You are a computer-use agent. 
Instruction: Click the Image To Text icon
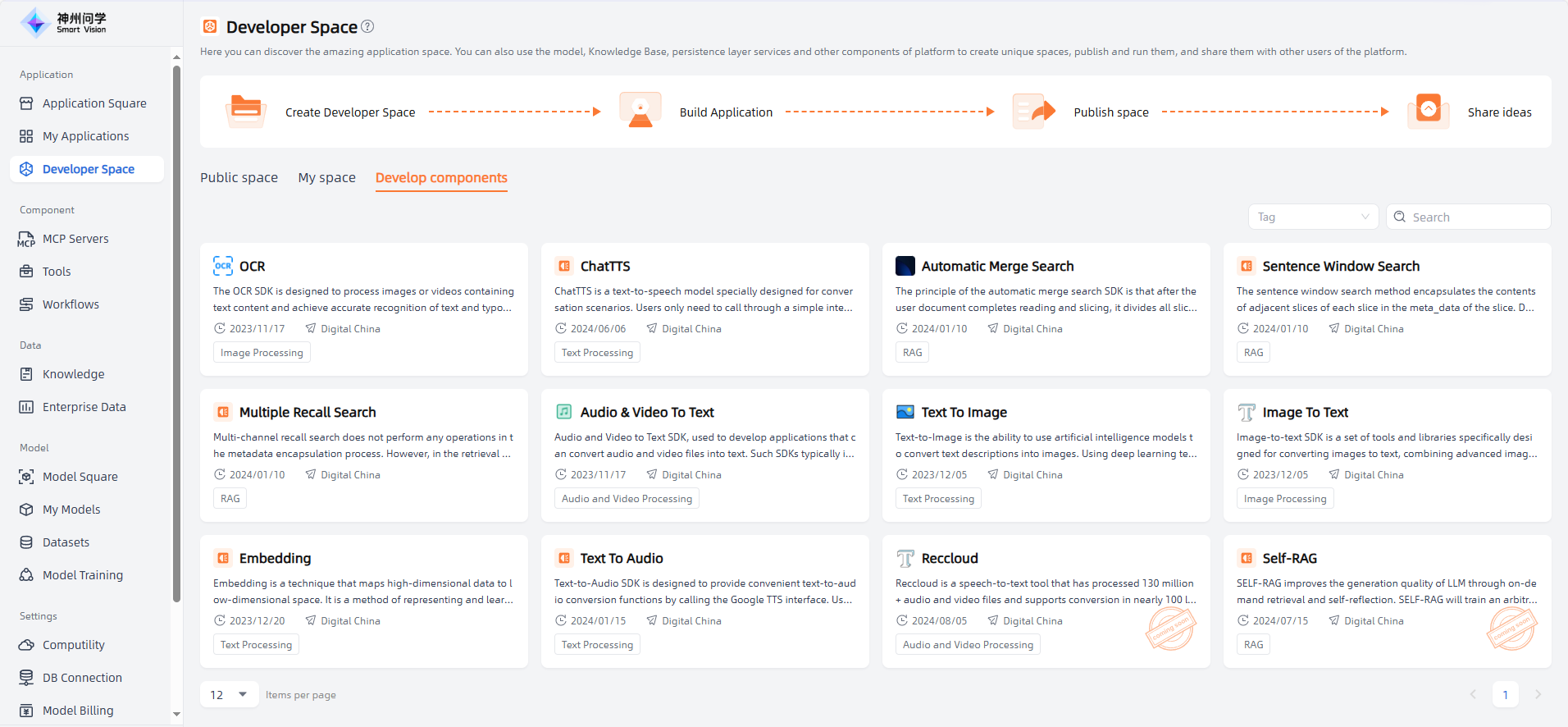pyautogui.click(x=1246, y=412)
